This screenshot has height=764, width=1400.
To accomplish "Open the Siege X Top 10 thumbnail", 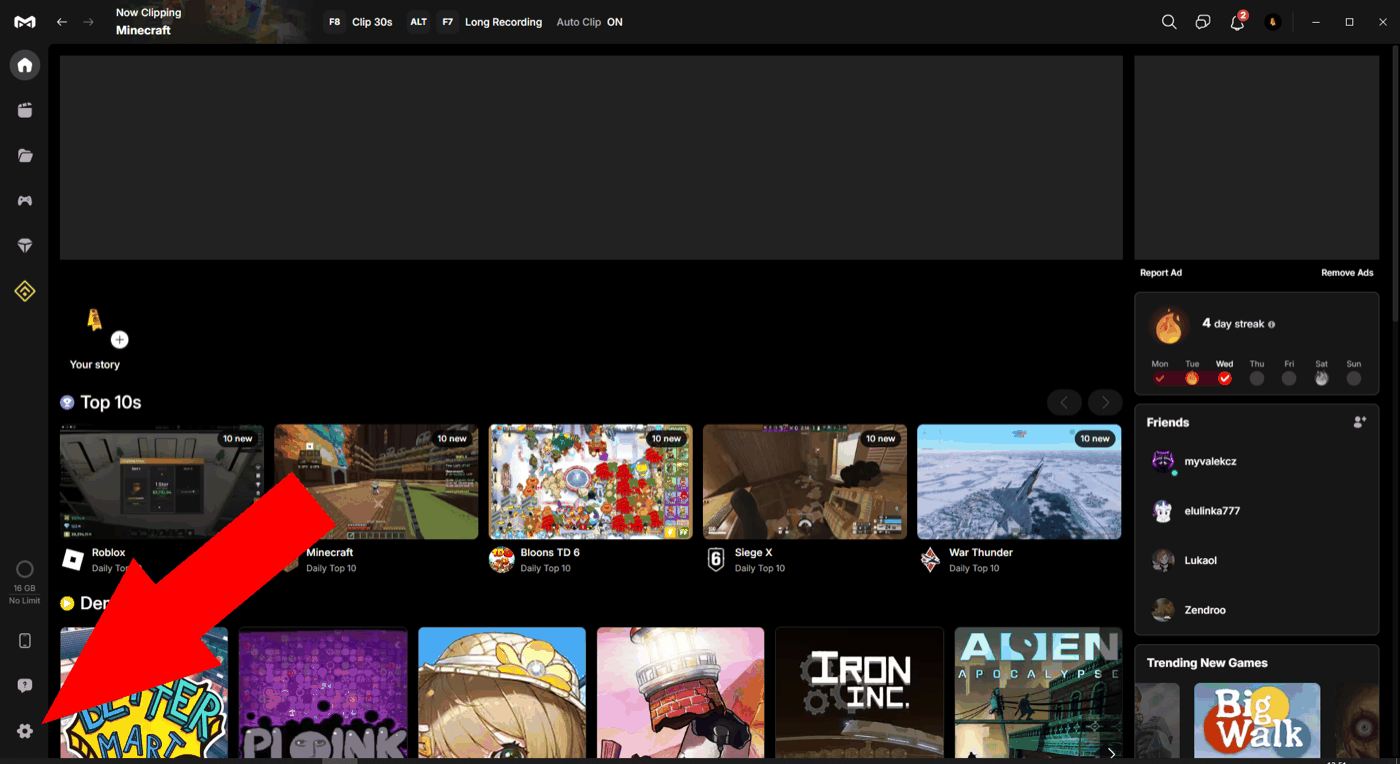I will pyautogui.click(x=805, y=482).
